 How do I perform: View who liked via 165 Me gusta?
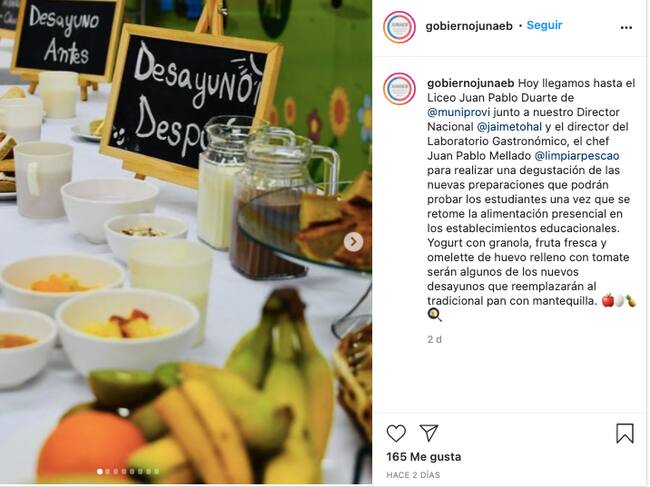424,457
